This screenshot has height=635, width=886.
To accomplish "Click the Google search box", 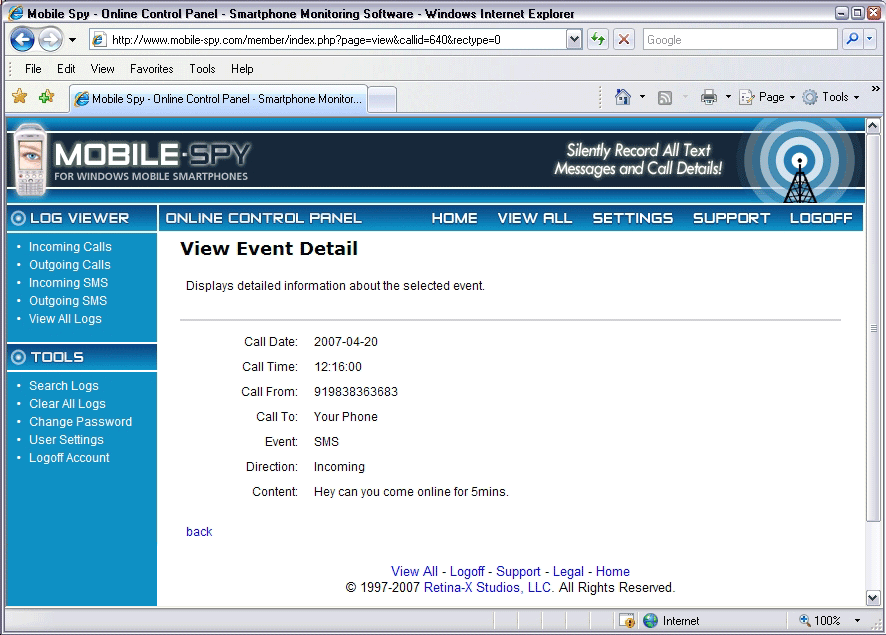I will point(740,40).
